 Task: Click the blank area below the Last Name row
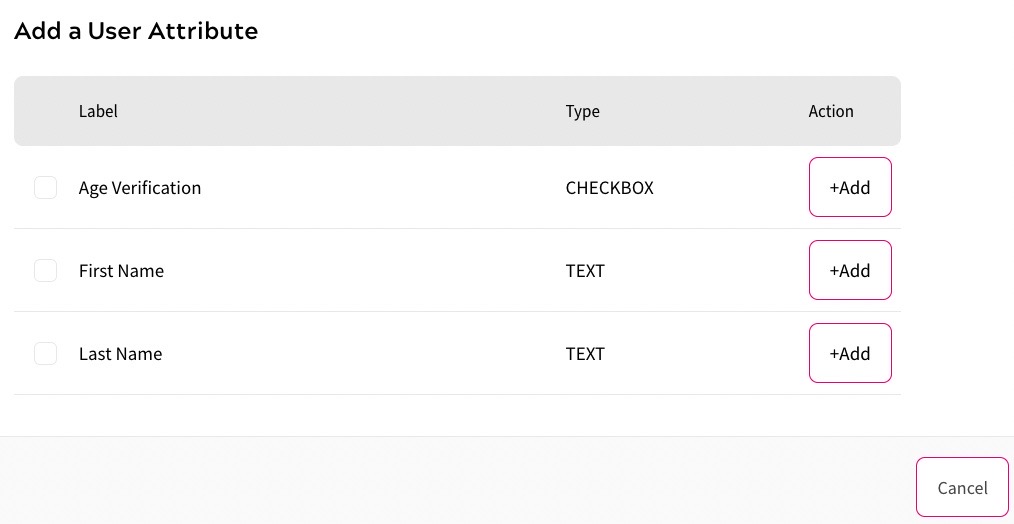pos(450,415)
